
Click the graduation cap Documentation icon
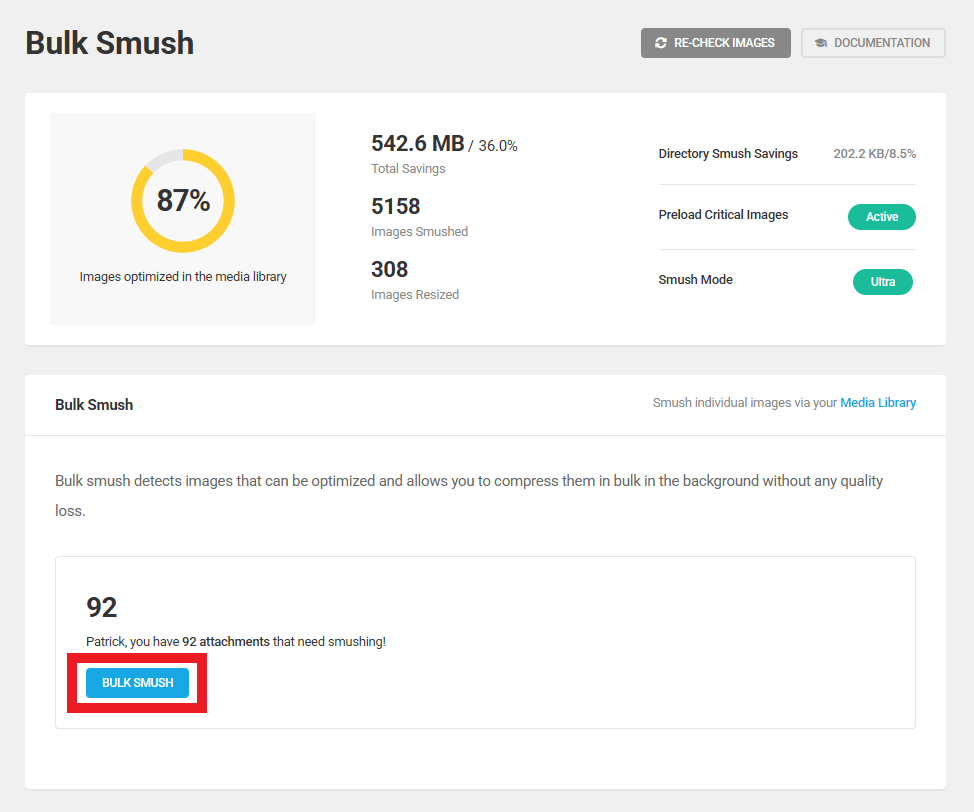pos(821,43)
